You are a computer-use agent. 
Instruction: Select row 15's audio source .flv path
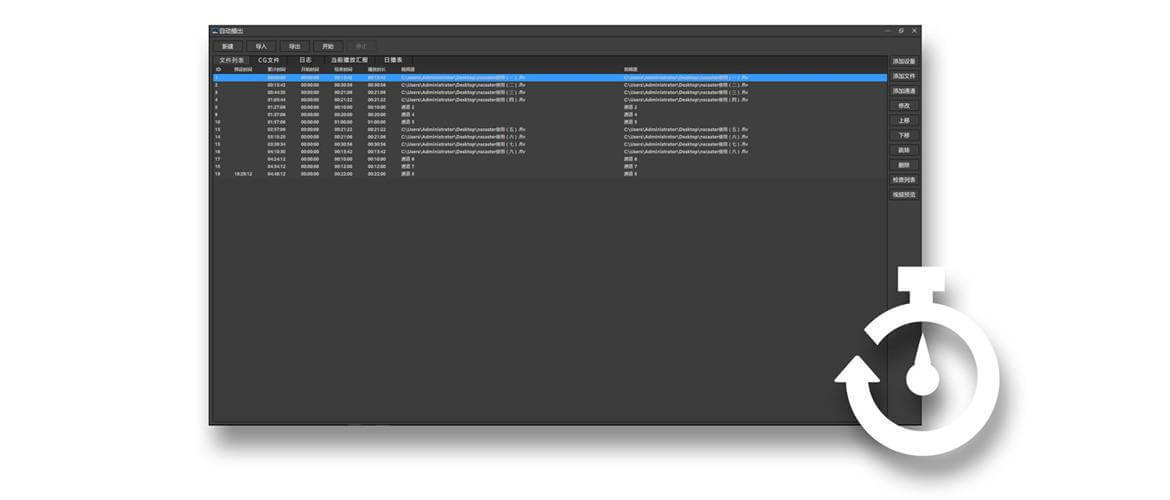[x=686, y=144]
